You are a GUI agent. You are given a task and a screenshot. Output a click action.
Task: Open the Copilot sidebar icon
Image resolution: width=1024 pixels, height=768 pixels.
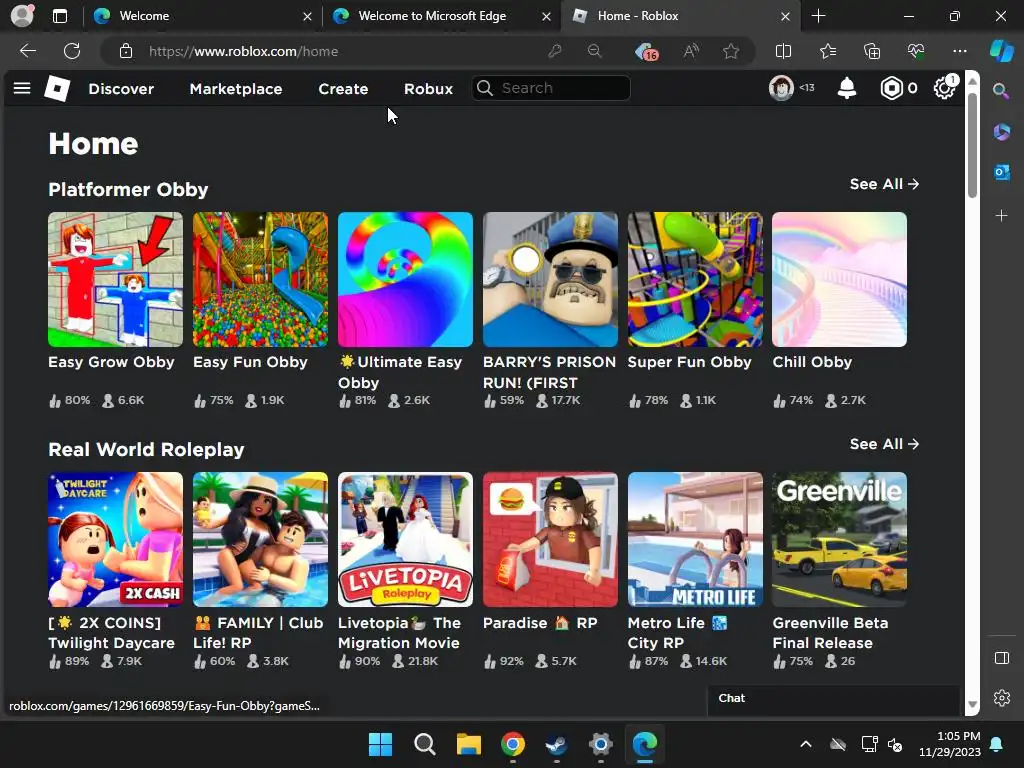(x=1001, y=51)
